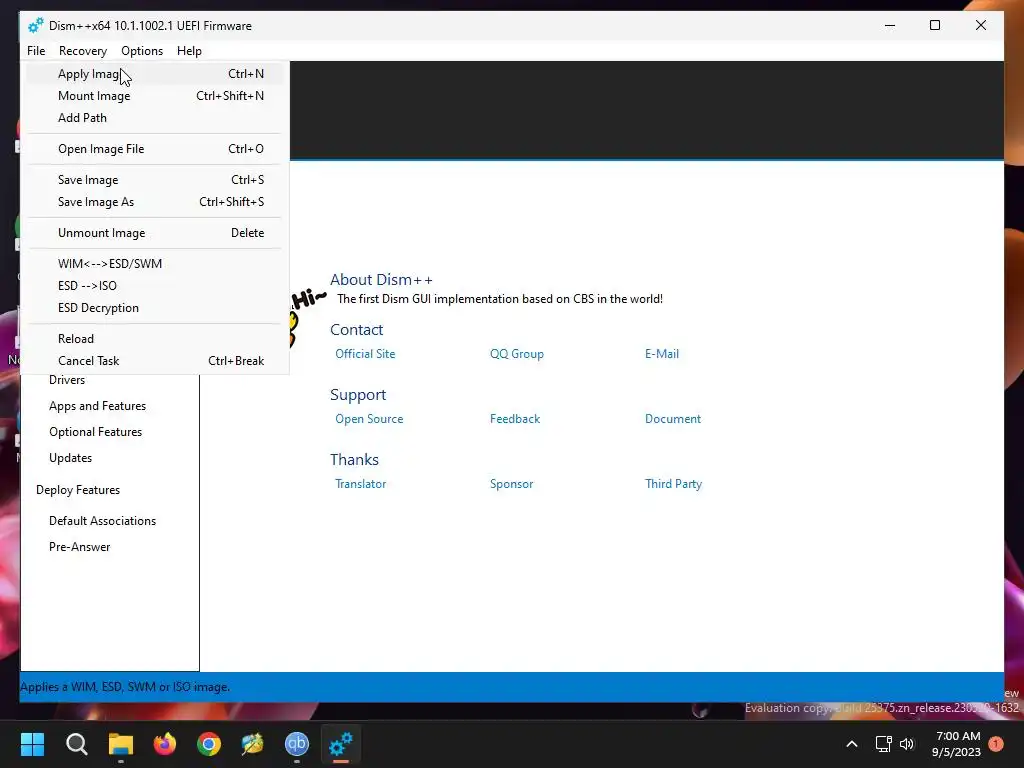
Task: Select ESD Decryption menu entry
Action: (x=155, y=308)
